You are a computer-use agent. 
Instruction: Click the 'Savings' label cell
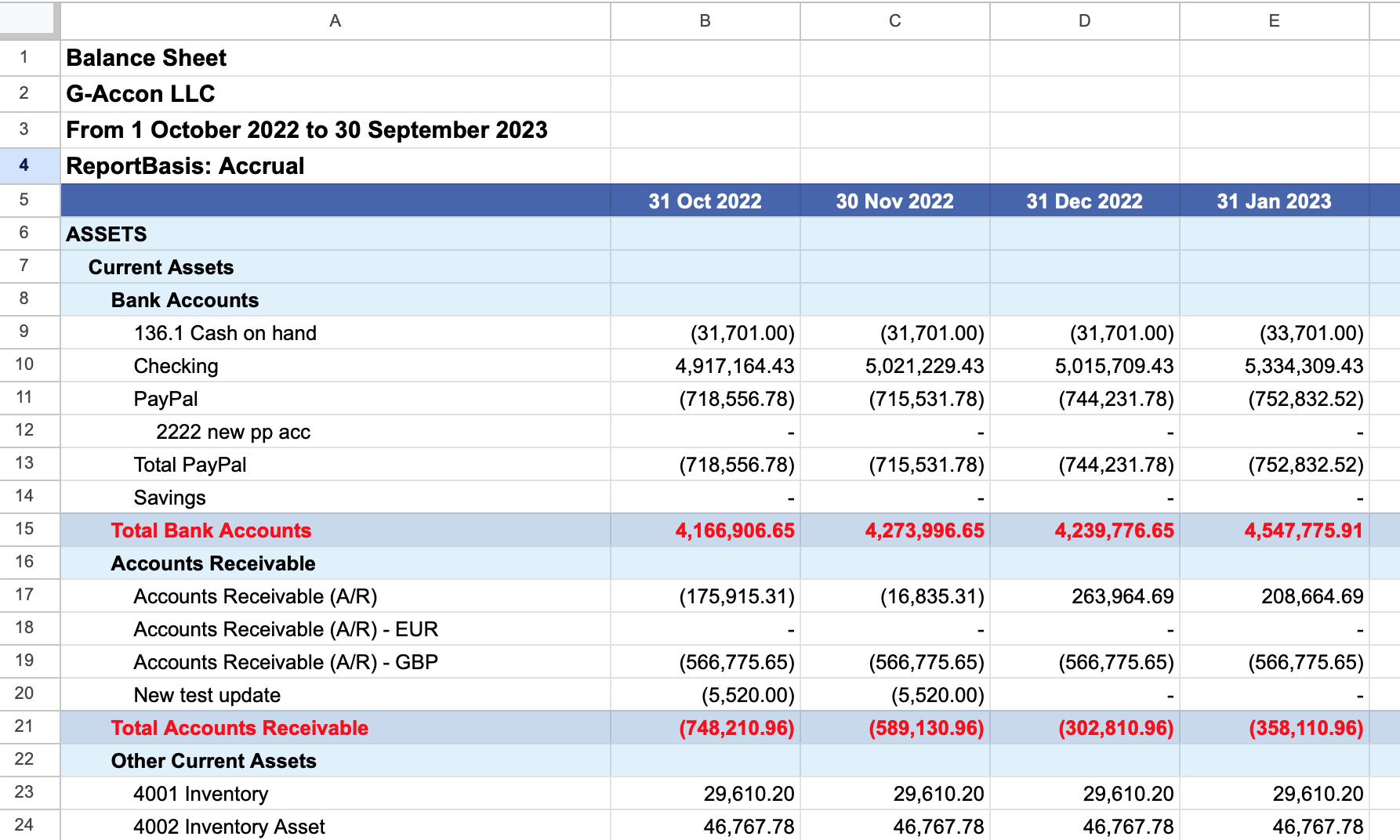click(335, 498)
